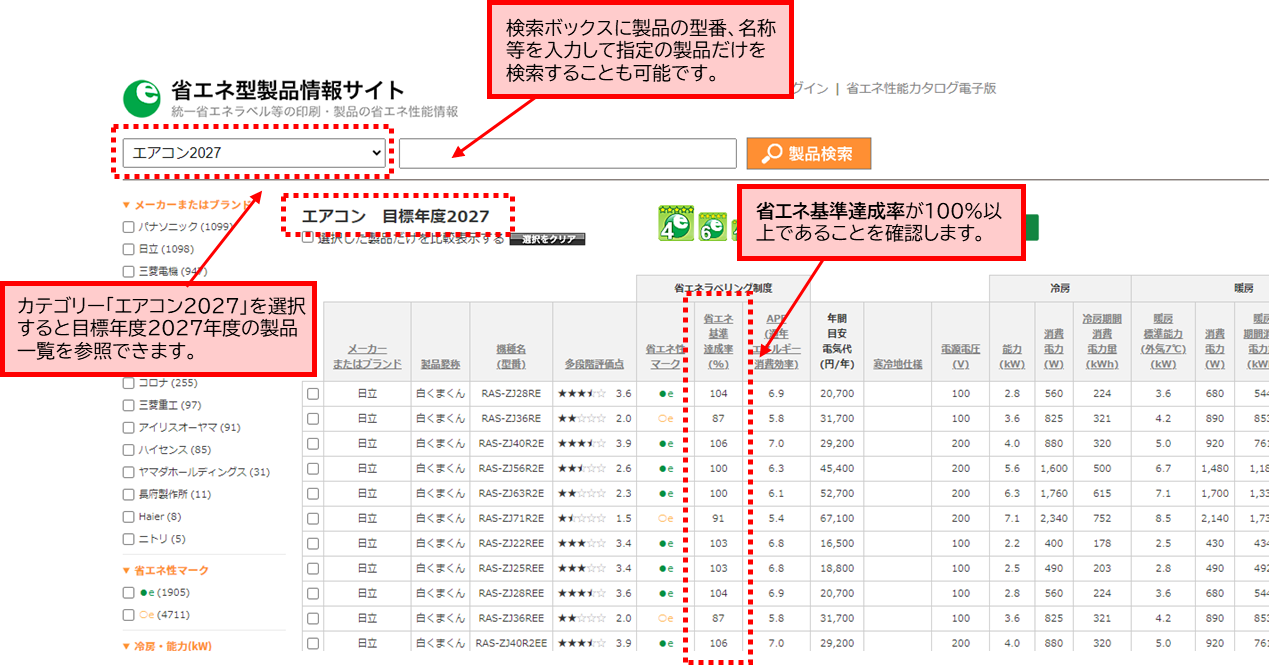
Task: Click the green e site logo
Action: [142, 97]
